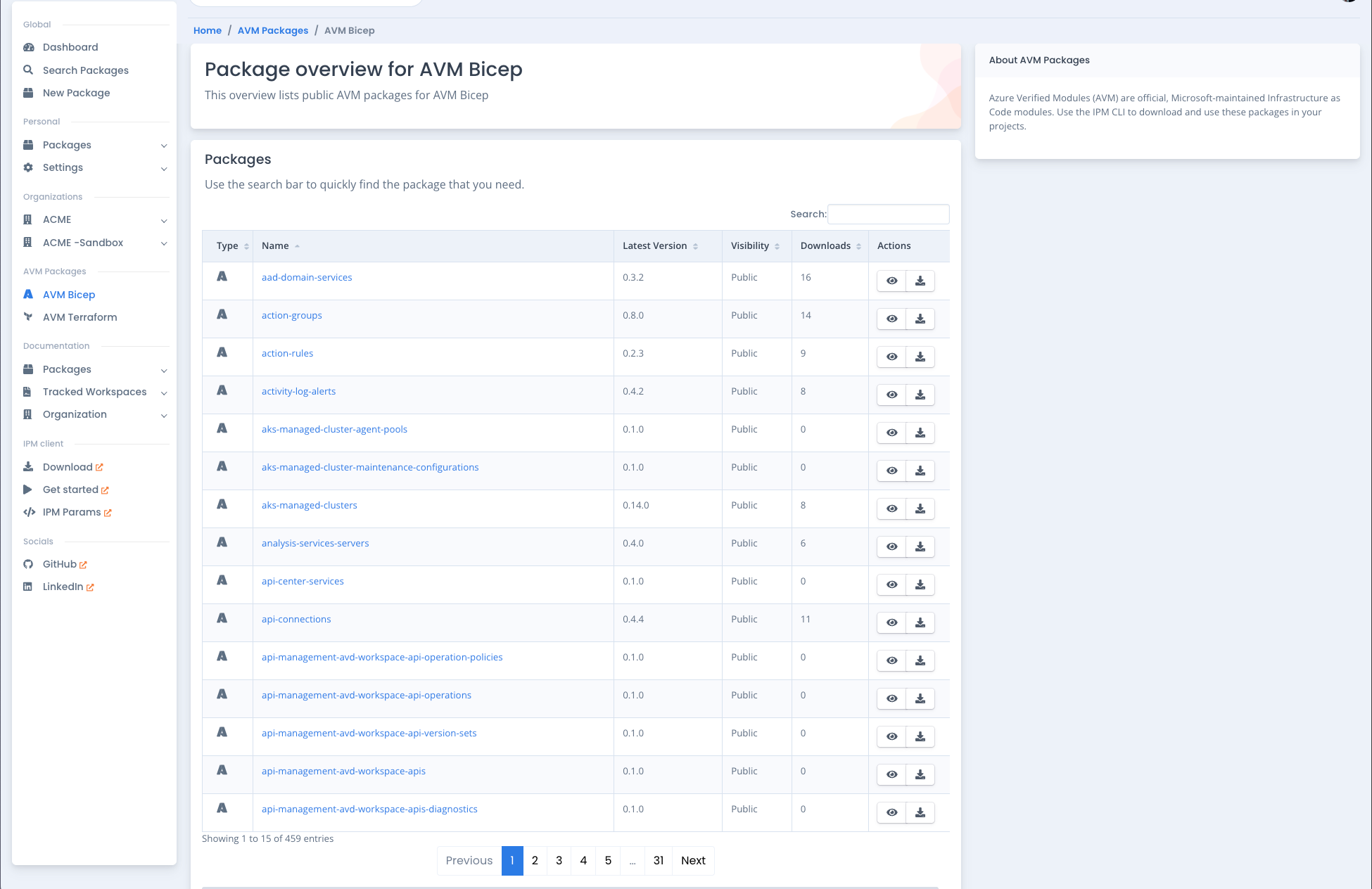View activity-log-alerts with the eye icon

click(891, 395)
